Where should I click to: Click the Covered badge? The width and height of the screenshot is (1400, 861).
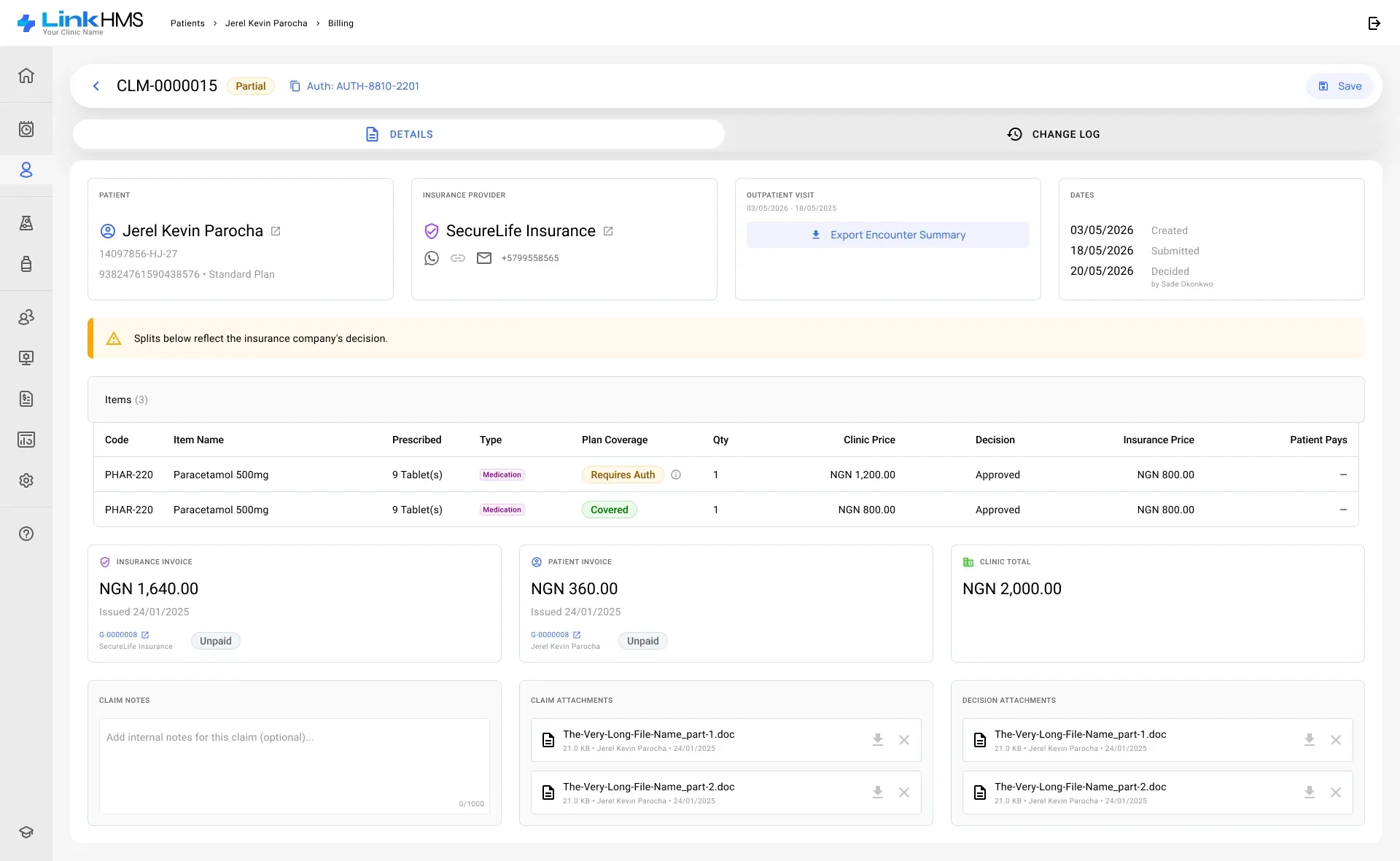[610, 510]
